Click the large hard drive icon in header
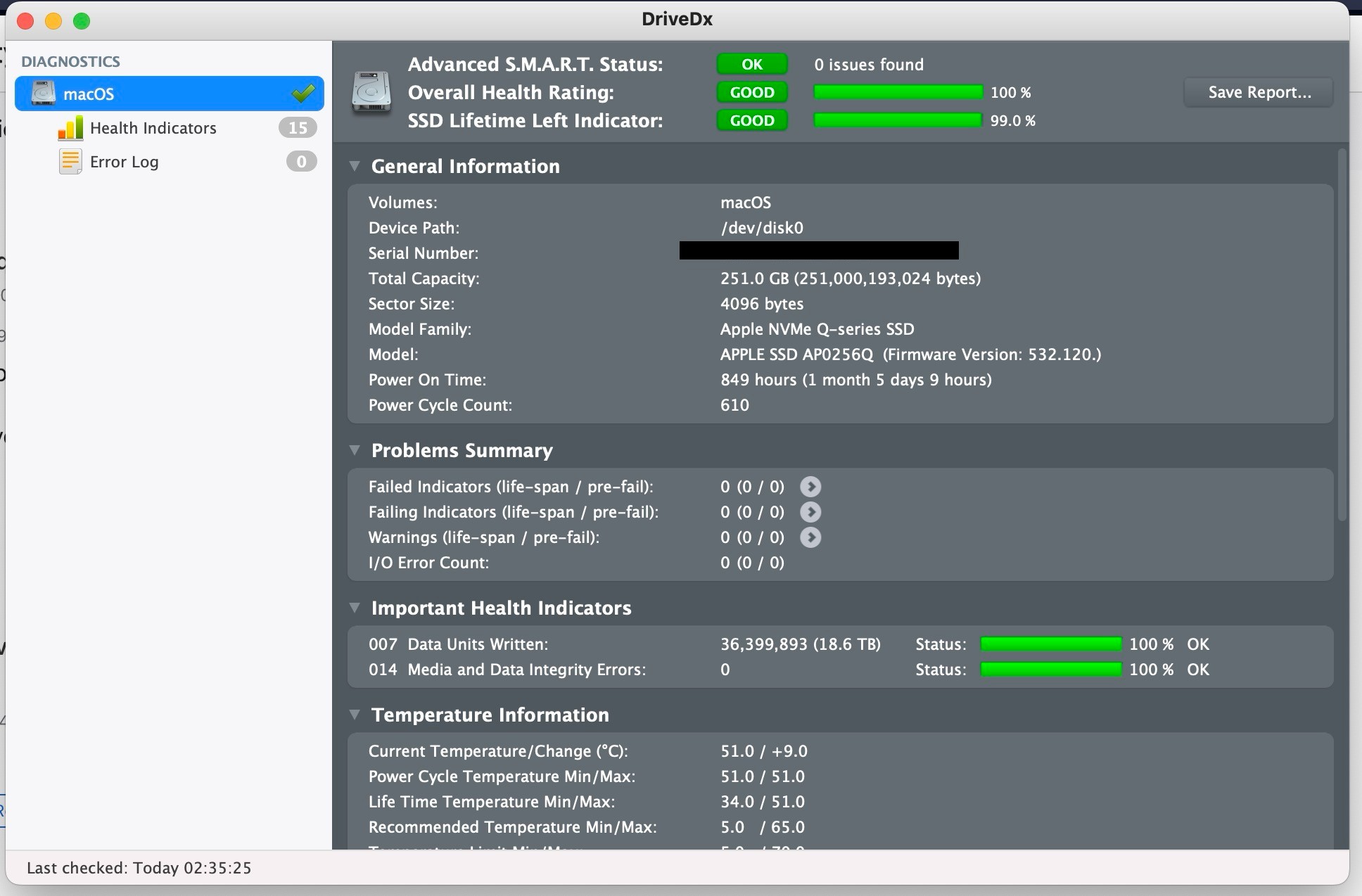 pyautogui.click(x=371, y=93)
